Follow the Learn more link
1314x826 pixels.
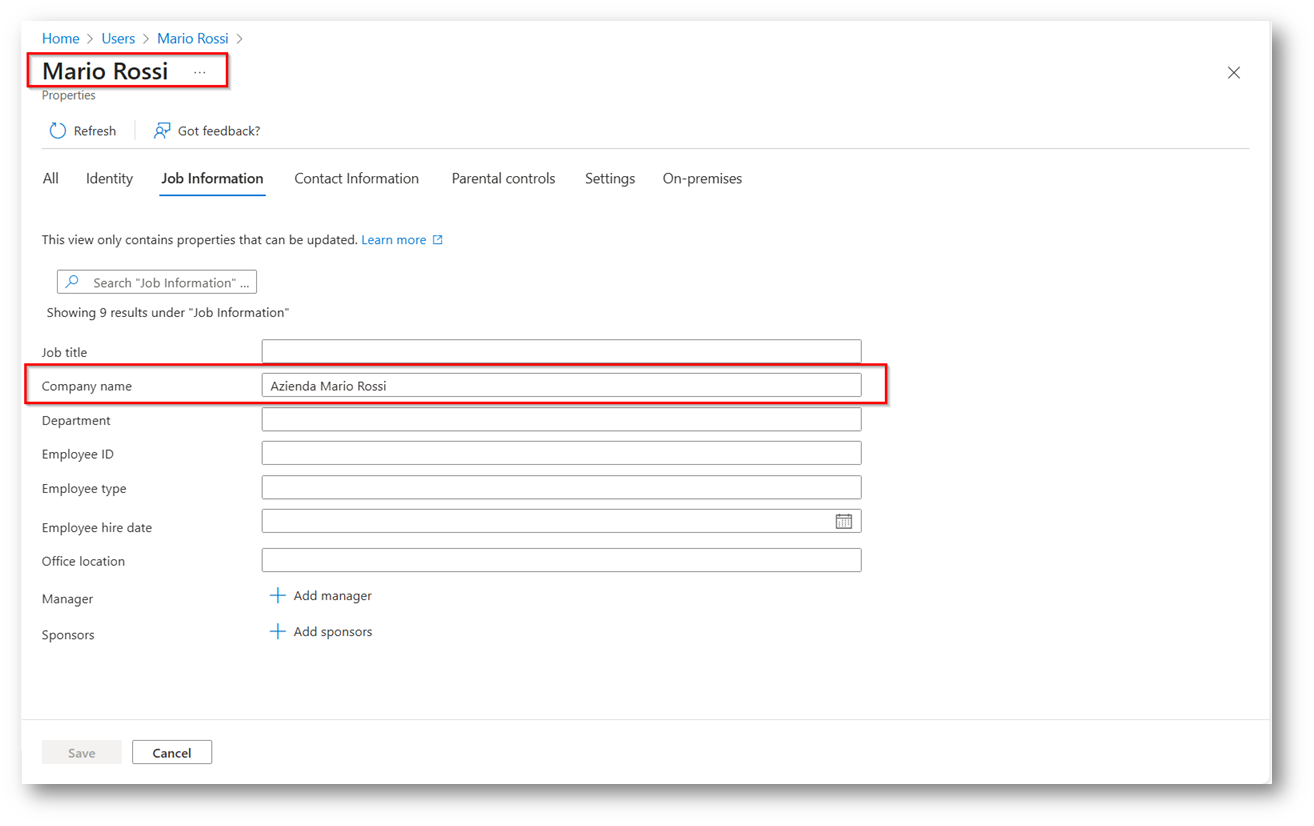(x=393, y=240)
